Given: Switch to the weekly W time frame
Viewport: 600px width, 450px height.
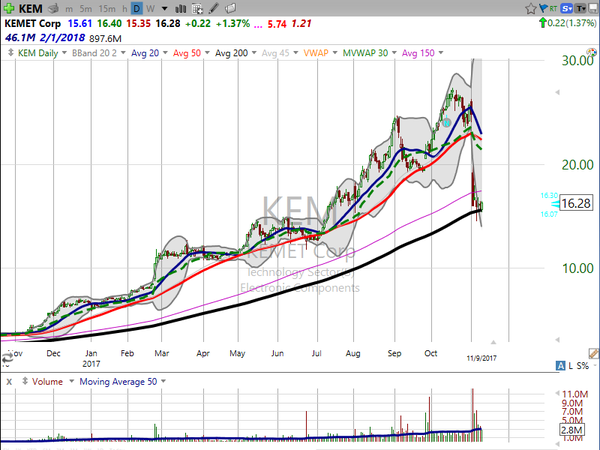Looking at the screenshot, I should click(x=150, y=8).
